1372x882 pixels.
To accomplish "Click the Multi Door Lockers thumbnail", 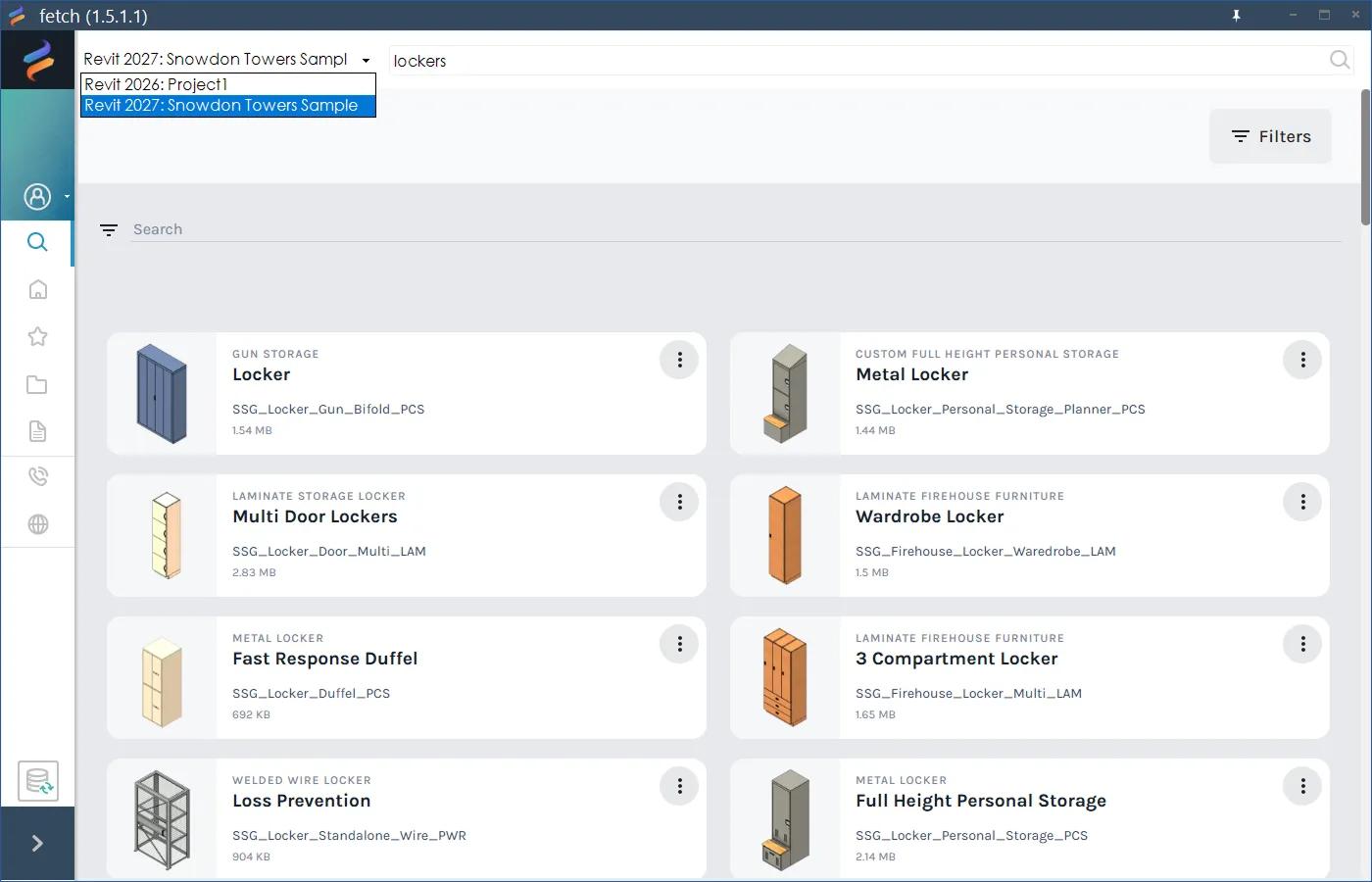I will pos(166,535).
